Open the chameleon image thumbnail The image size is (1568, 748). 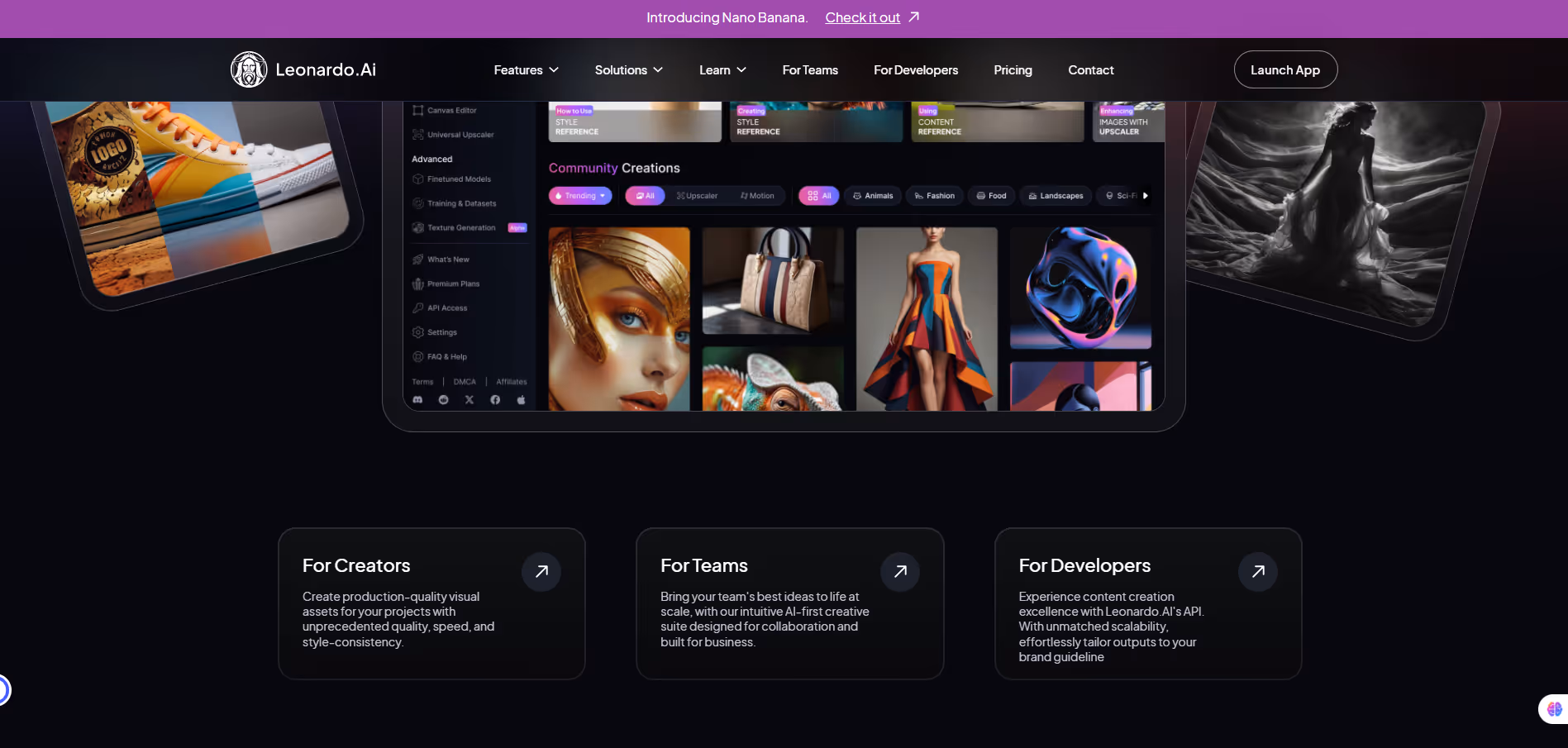point(773,379)
